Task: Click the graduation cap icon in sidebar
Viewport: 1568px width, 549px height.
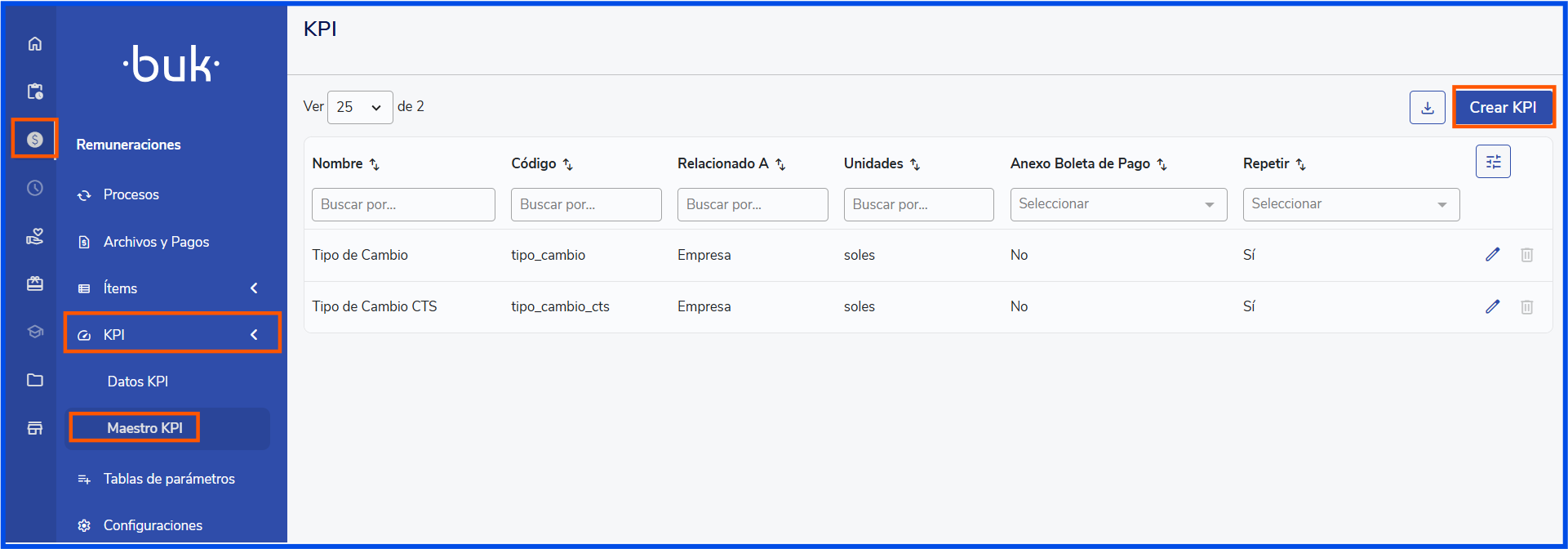Action: click(x=34, y=332)
